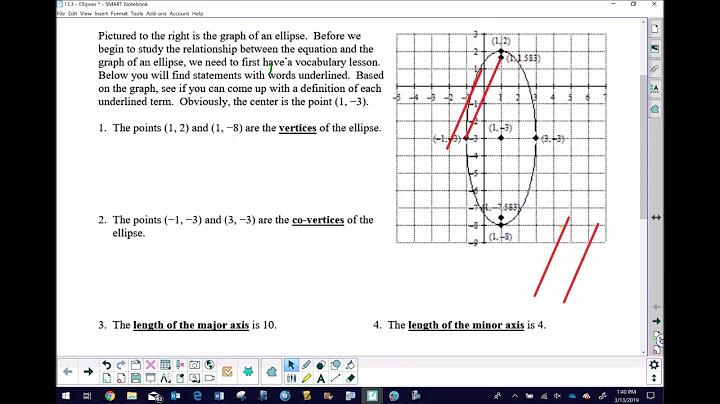Screen dimensions: 720x404
Task: Open the Screen Shade icon
Action: coord(151,378)
